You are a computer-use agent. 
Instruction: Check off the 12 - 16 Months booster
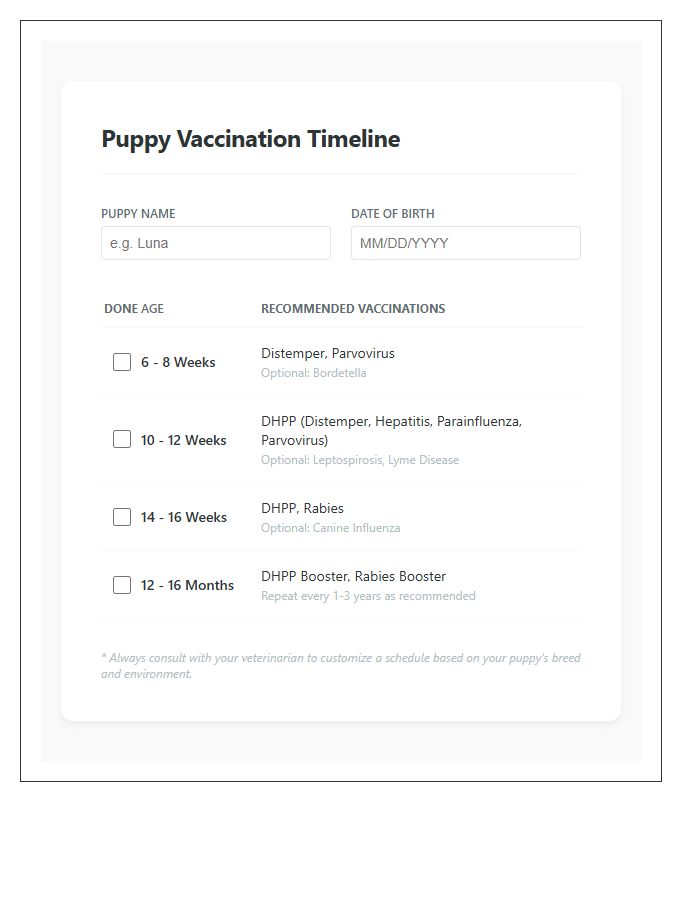coord(122,584)
